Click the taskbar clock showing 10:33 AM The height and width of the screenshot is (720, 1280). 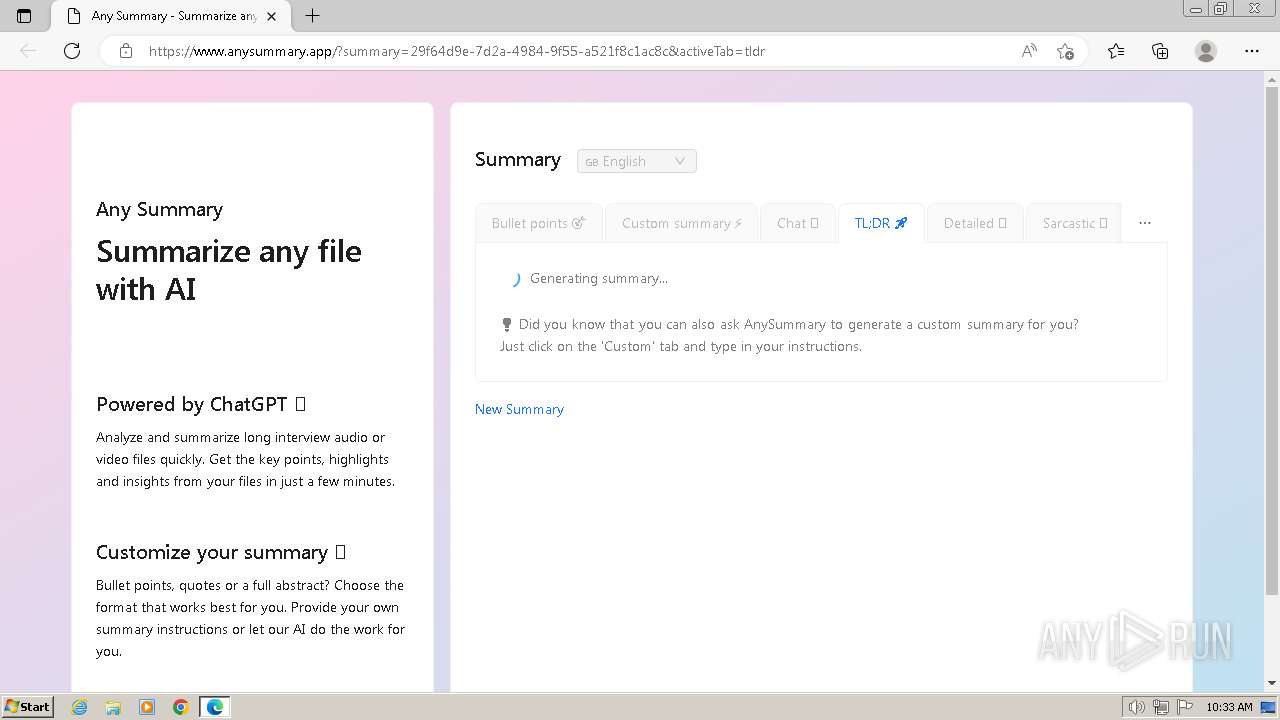pyautogui.click(x=1229, y=707)
